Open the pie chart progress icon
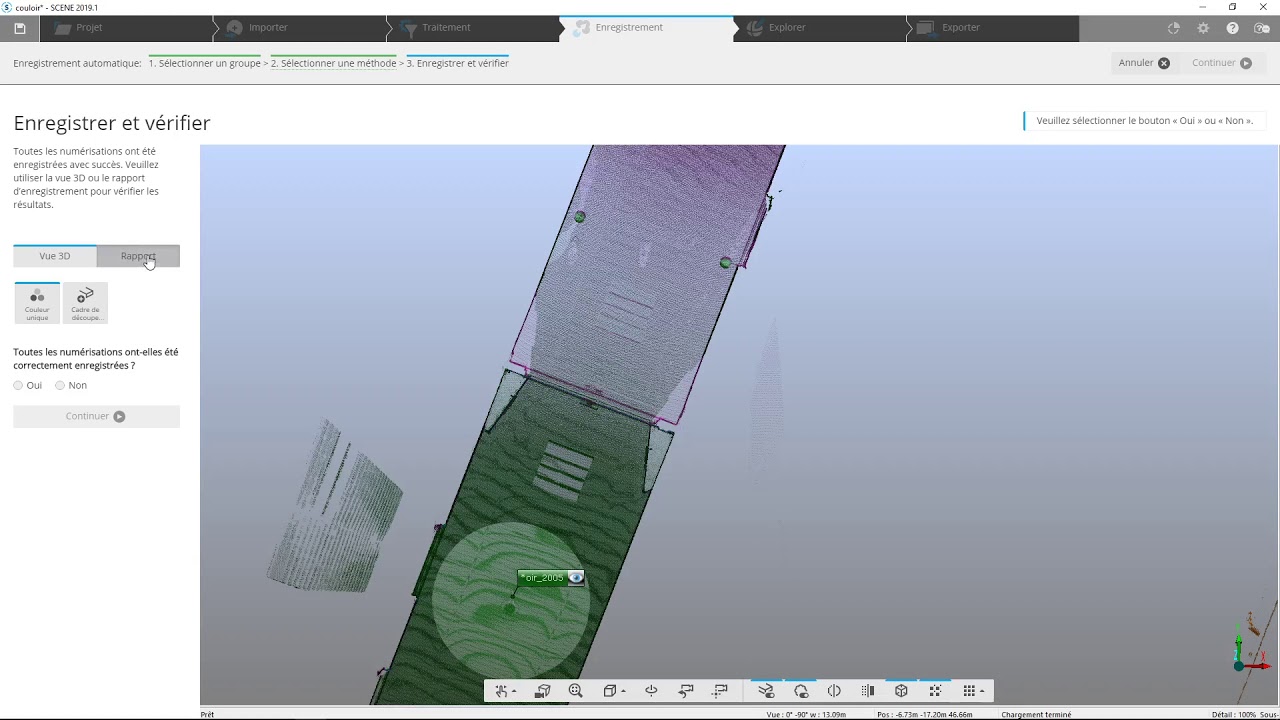The width and height of the screenshot is (1280, 720). pyautogui.click(x=1173, y=28)
